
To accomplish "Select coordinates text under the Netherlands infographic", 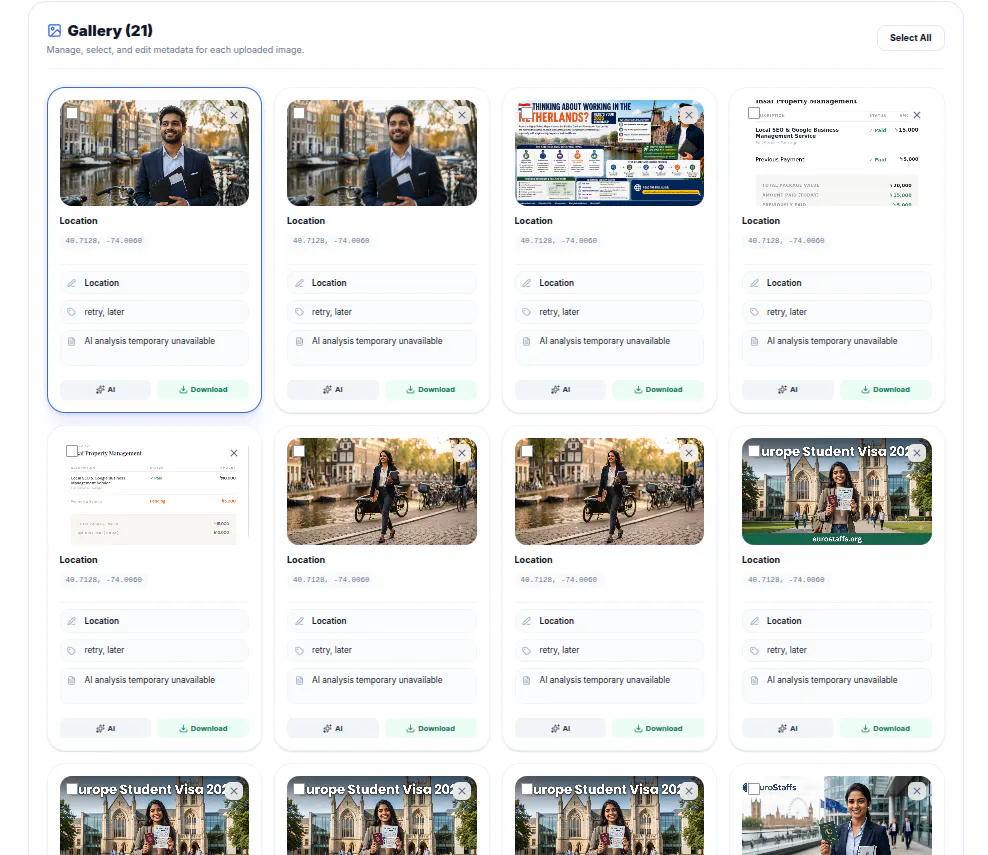I will (x=559, y=241).
